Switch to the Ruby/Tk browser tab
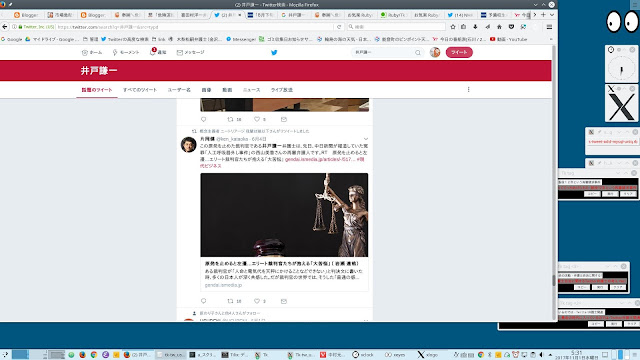Screen dimensions: 640x360 coord(393,15)
